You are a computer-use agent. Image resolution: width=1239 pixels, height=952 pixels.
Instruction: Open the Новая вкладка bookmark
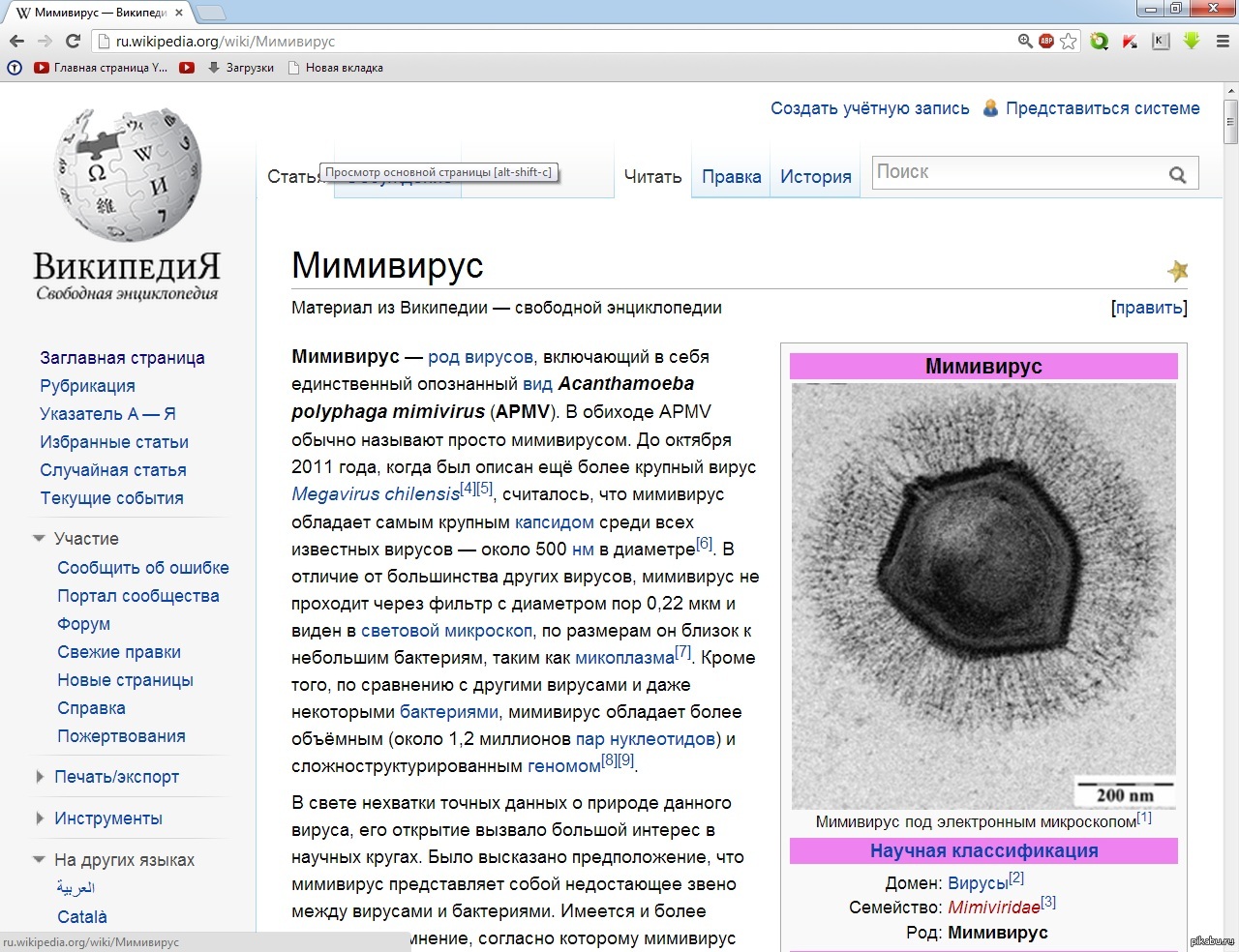coord(335,68)
